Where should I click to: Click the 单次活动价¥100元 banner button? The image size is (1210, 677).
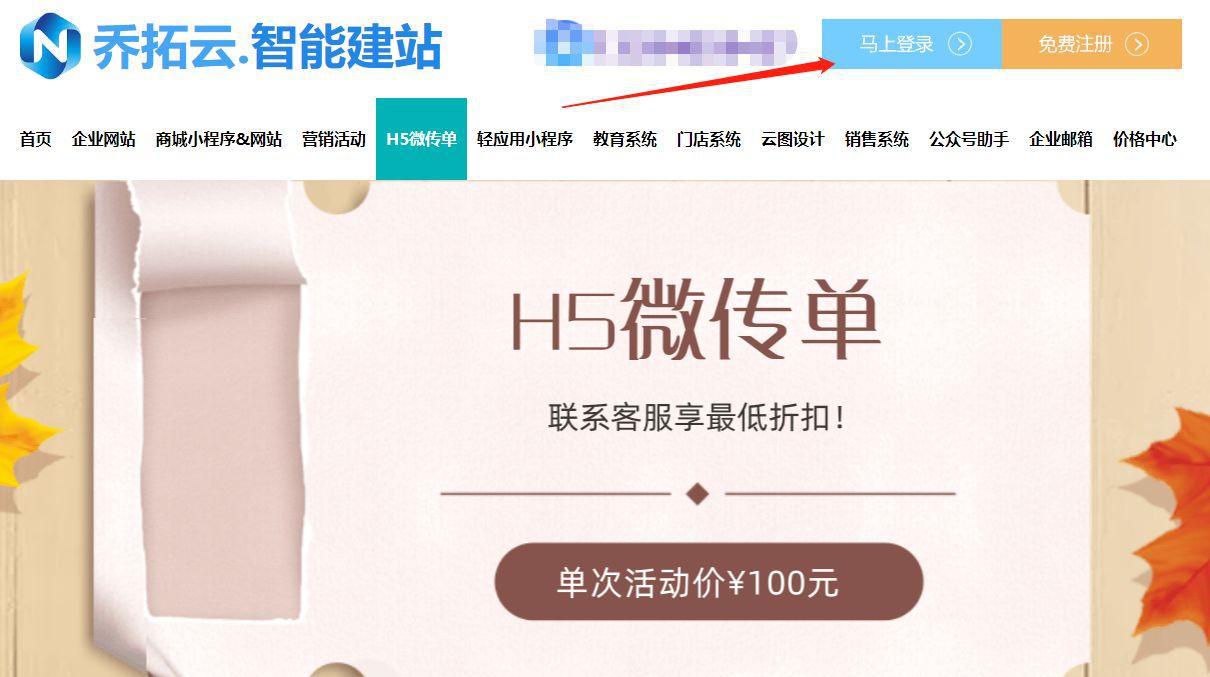click(709, 582)
